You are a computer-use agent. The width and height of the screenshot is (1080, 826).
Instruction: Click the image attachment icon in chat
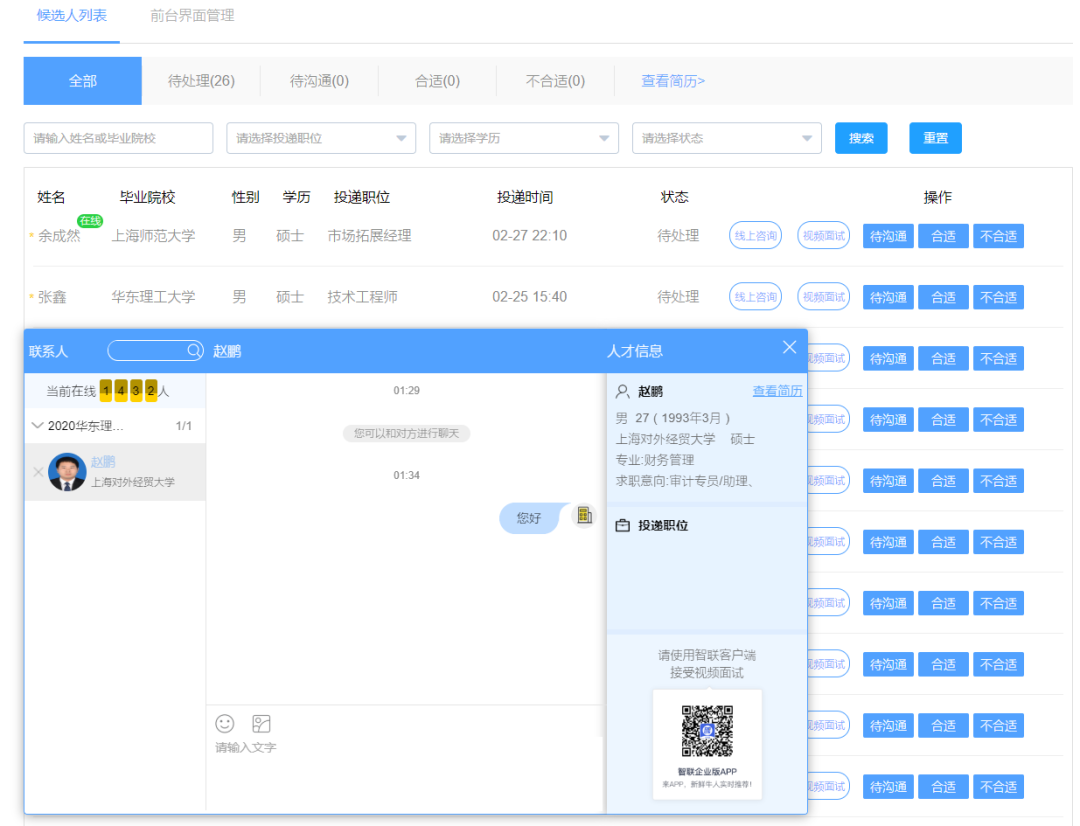click(261, 723)
